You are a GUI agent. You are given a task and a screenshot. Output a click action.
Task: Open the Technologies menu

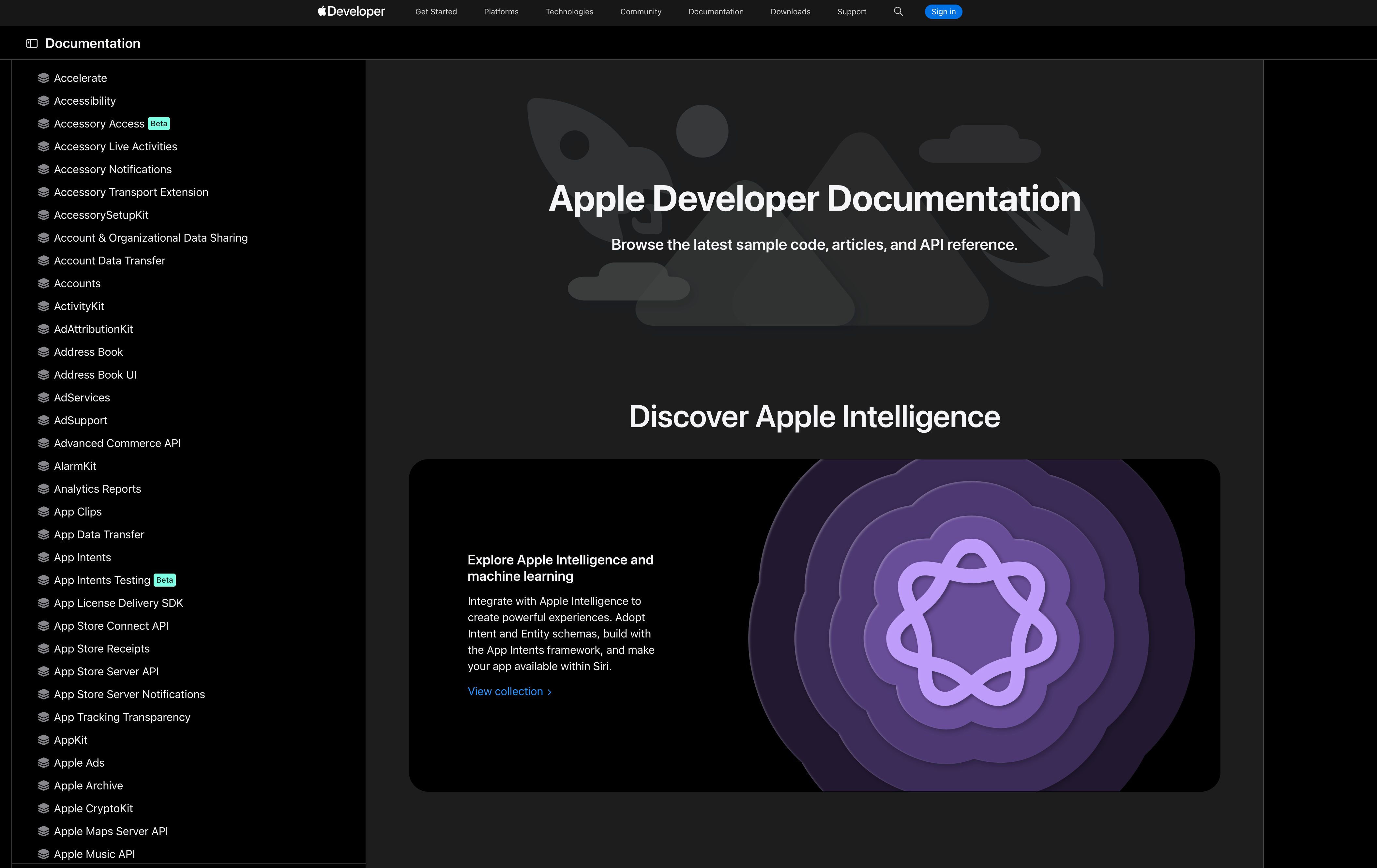[569, 11]
